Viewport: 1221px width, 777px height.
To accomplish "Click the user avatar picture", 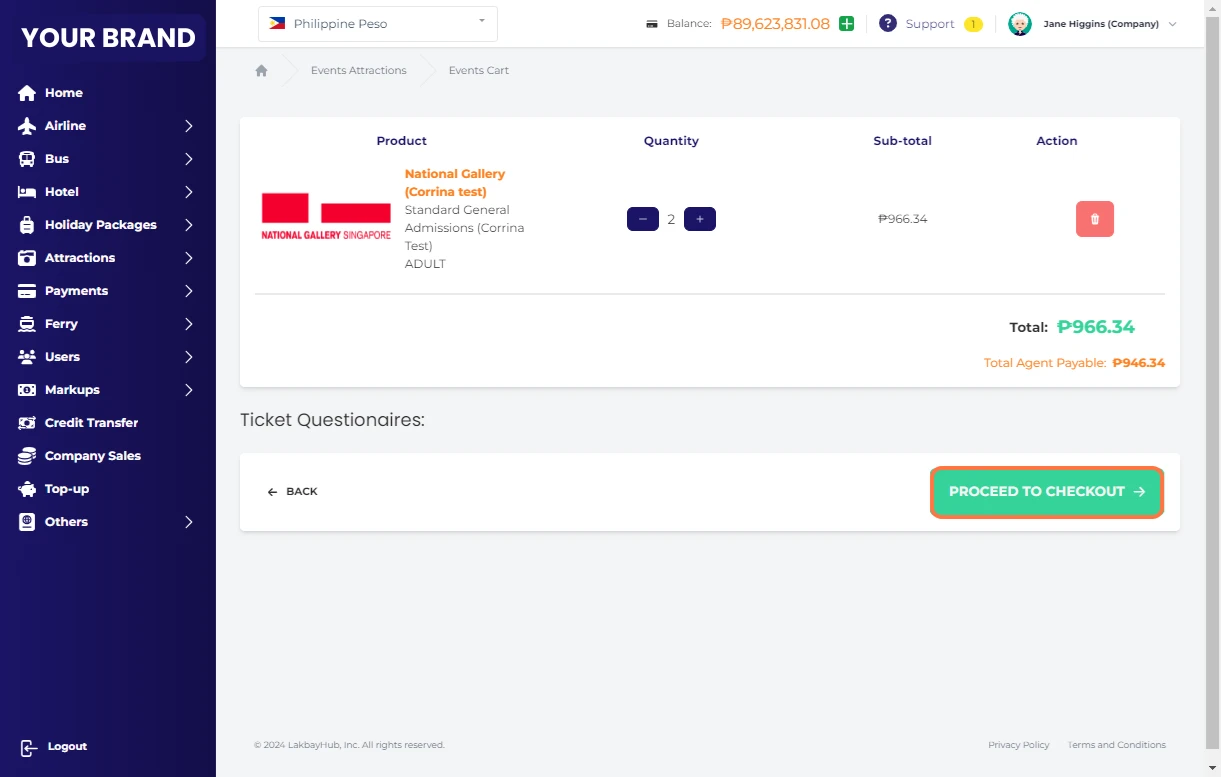I will point(1019,24).
